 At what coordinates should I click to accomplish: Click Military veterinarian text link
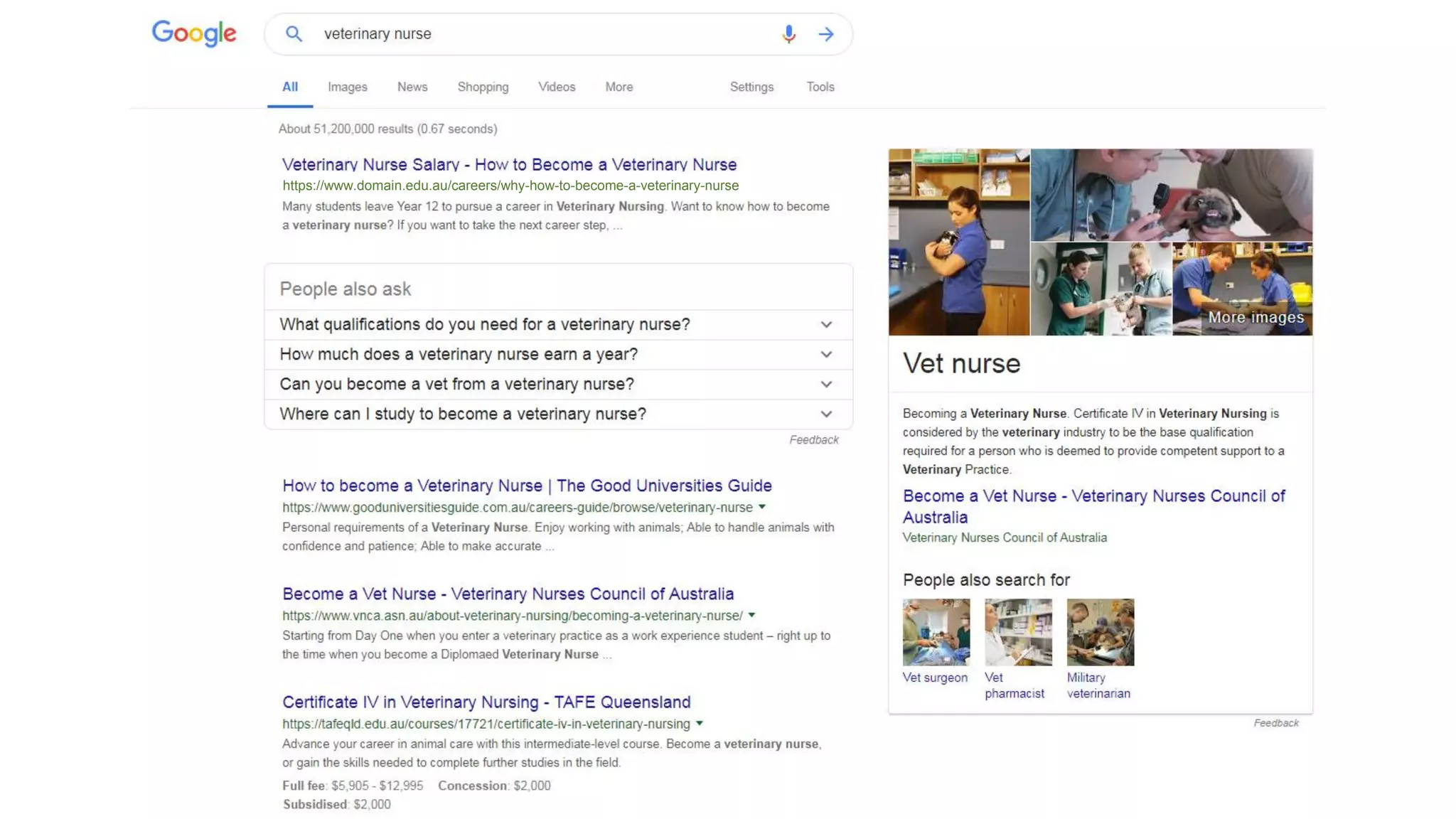pos(1098,685)
